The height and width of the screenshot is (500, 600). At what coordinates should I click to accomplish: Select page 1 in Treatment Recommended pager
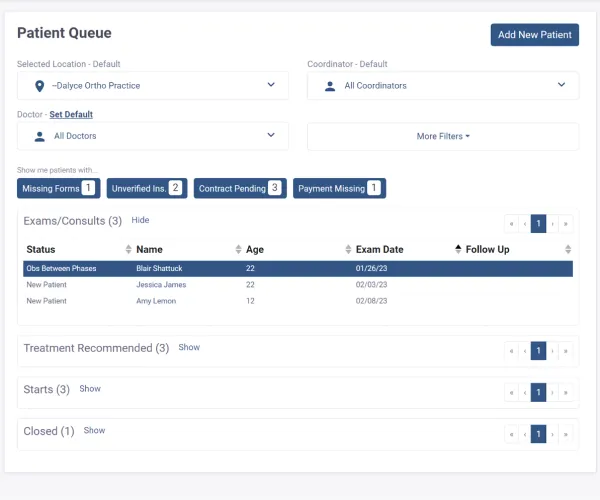(538, 351)
